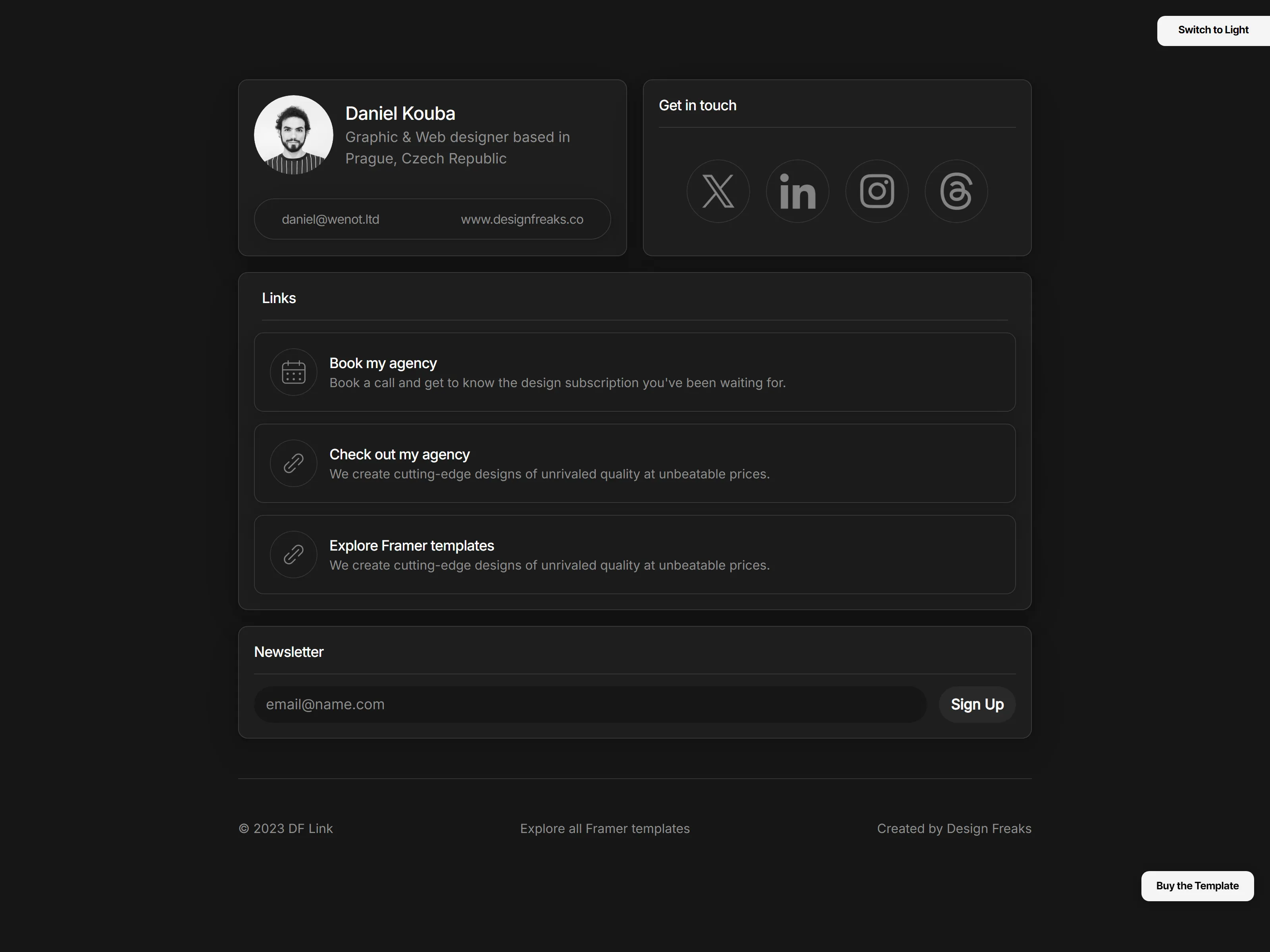The height and width of the screenshot is (952, 1270).
Task: Click the Graphic & Web designer bio text
Action: click(458, 148)
